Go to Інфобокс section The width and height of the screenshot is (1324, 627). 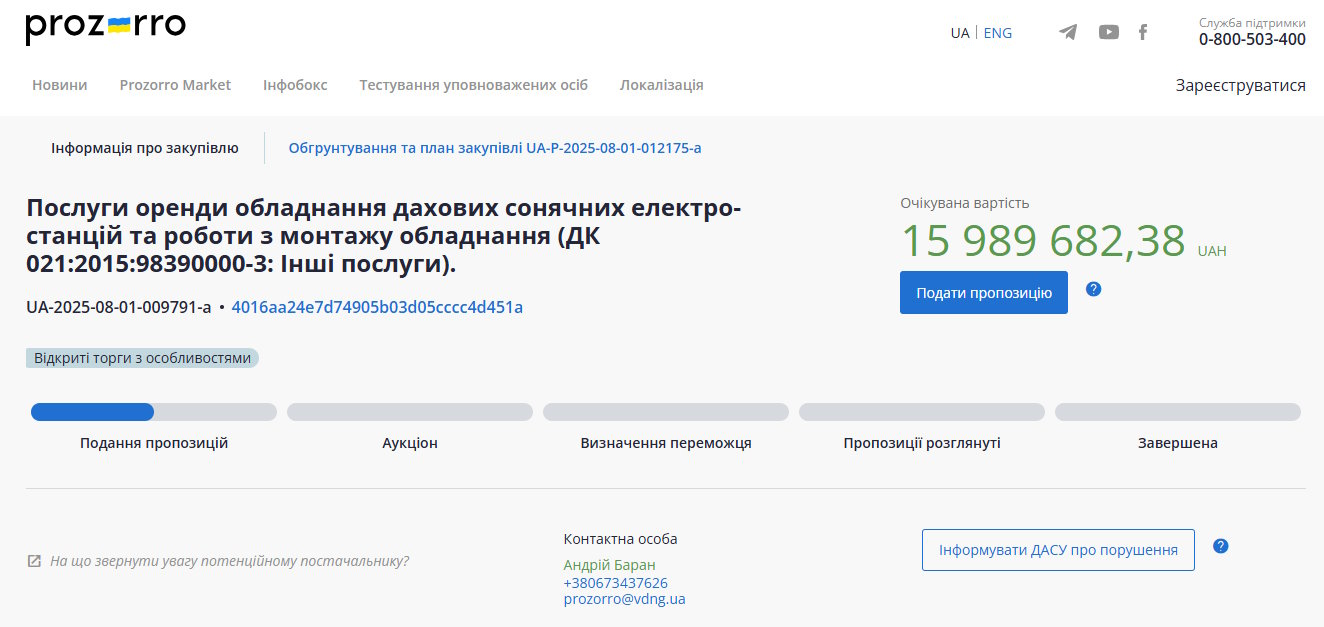[x=295, y=85]
